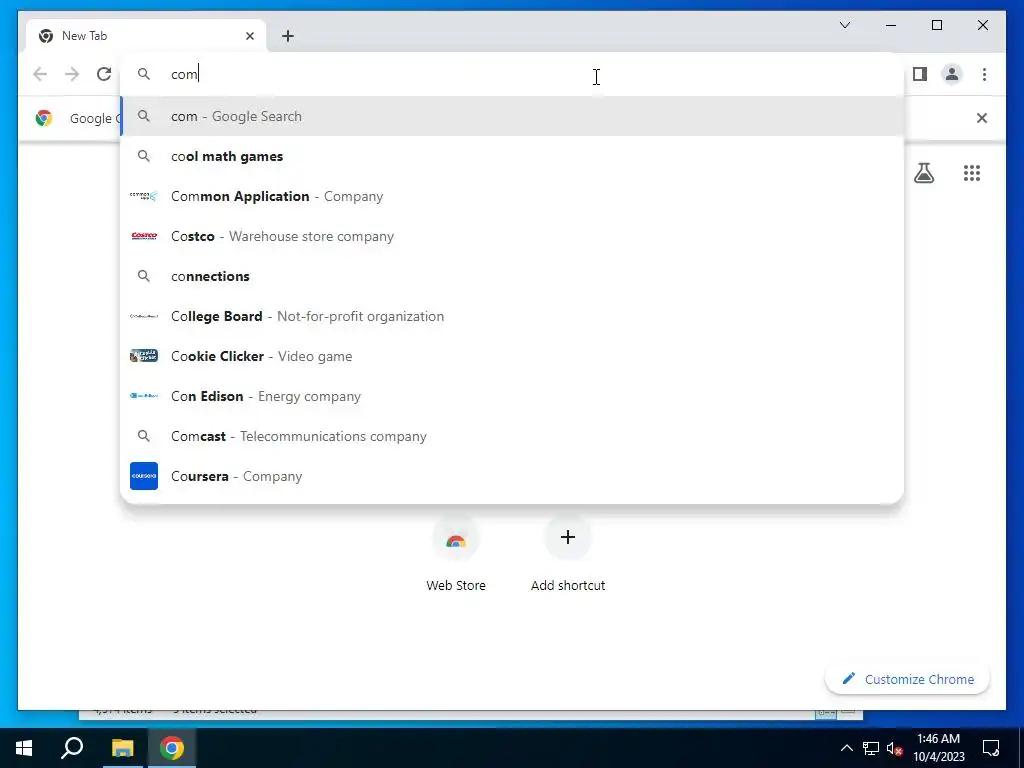
Task: Open the clock showing 1:46 AM
Action: [x=938, y=748]
